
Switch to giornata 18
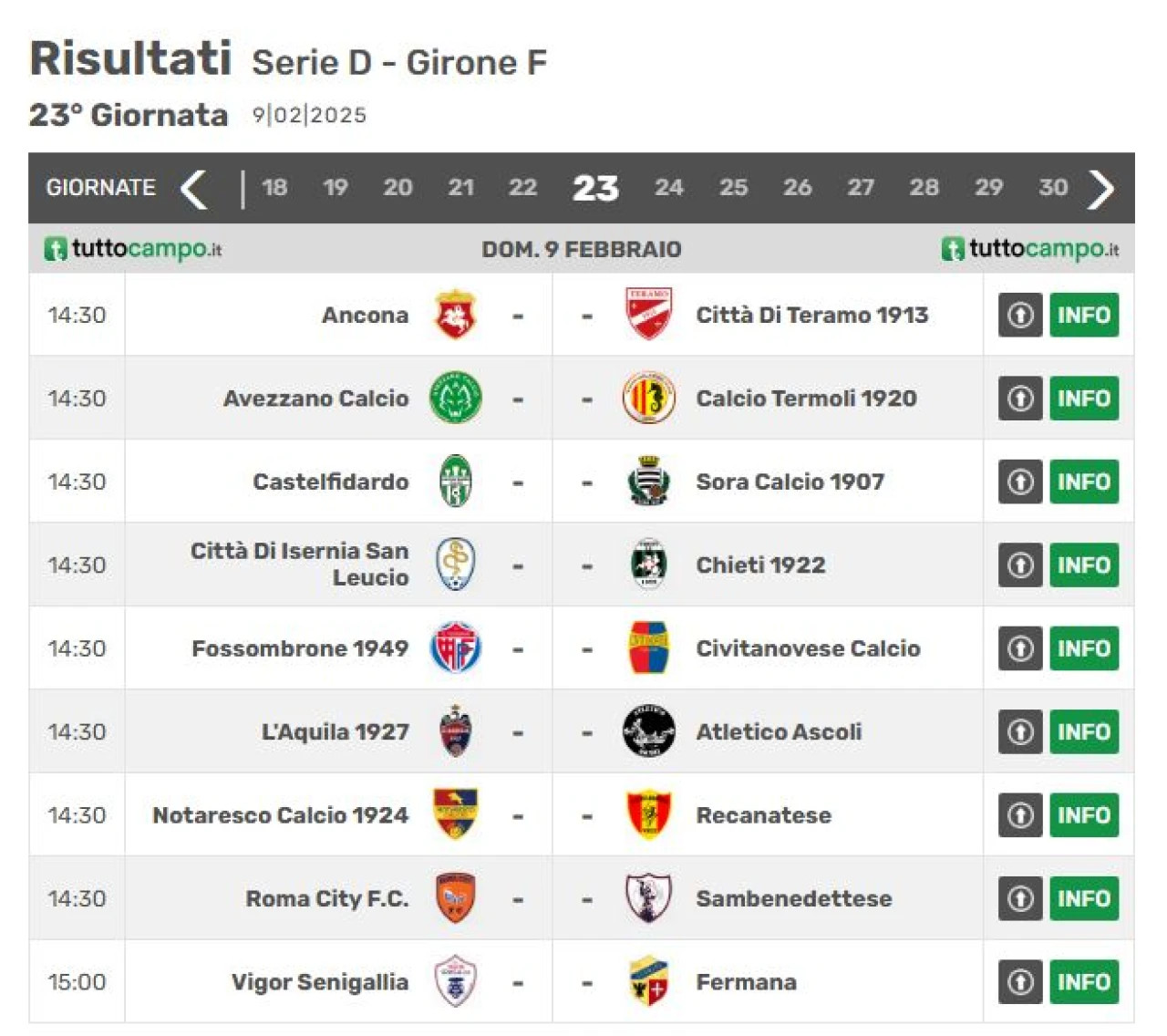(274, 188)
